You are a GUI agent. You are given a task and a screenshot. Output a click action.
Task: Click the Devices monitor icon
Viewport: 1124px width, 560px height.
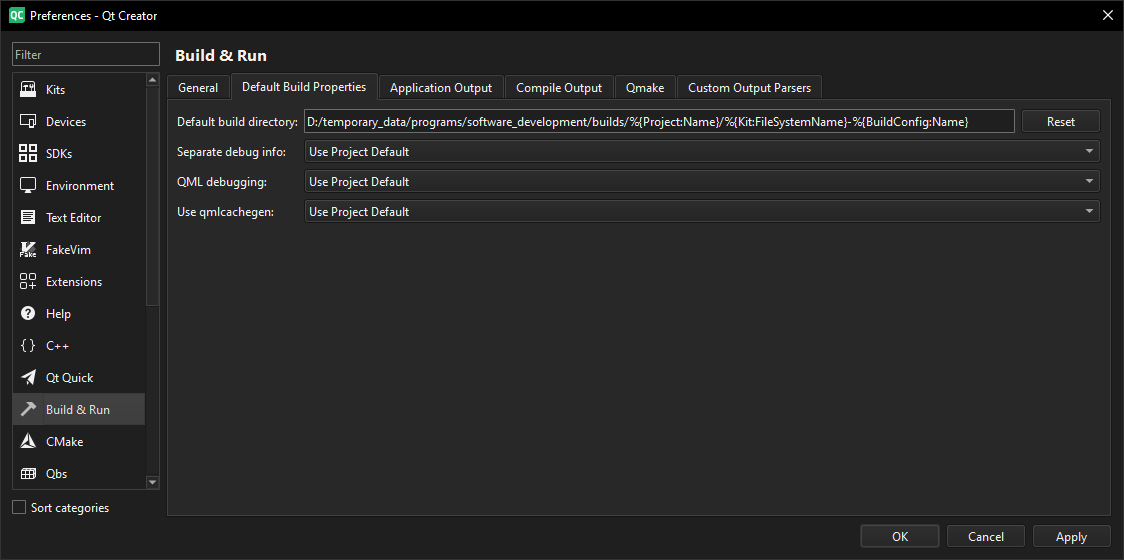[x=28, y=122]
